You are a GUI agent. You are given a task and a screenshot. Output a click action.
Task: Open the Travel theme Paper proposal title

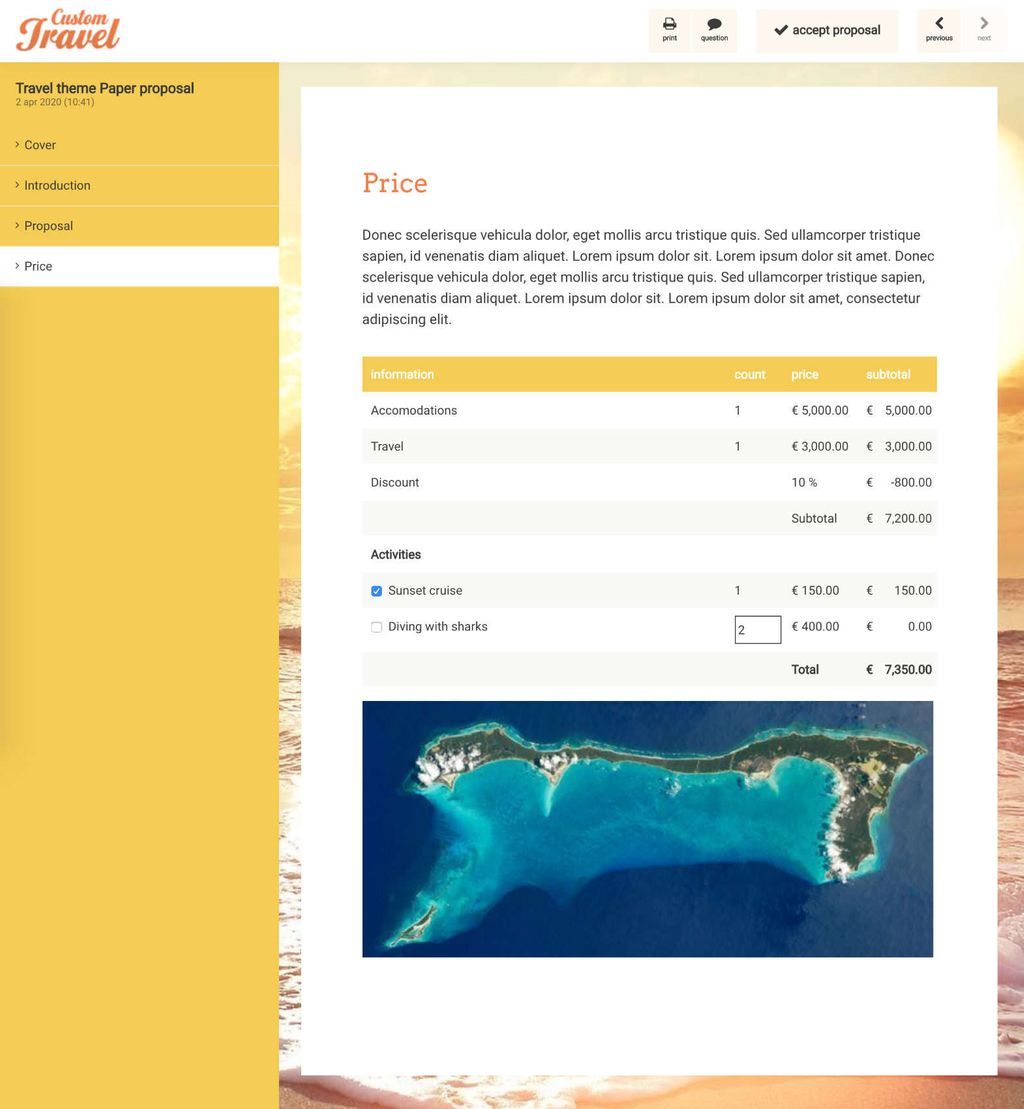pos(104,88)
